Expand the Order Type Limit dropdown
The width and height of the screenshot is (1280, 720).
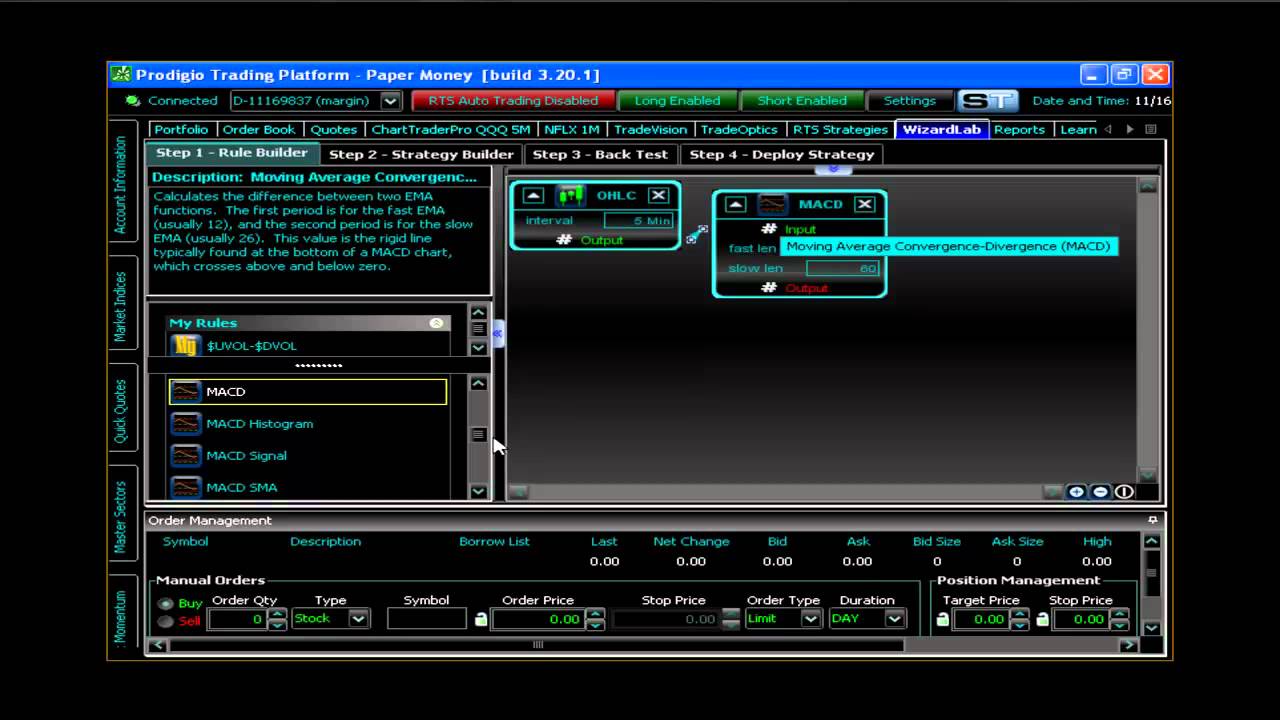coord(810,619)
